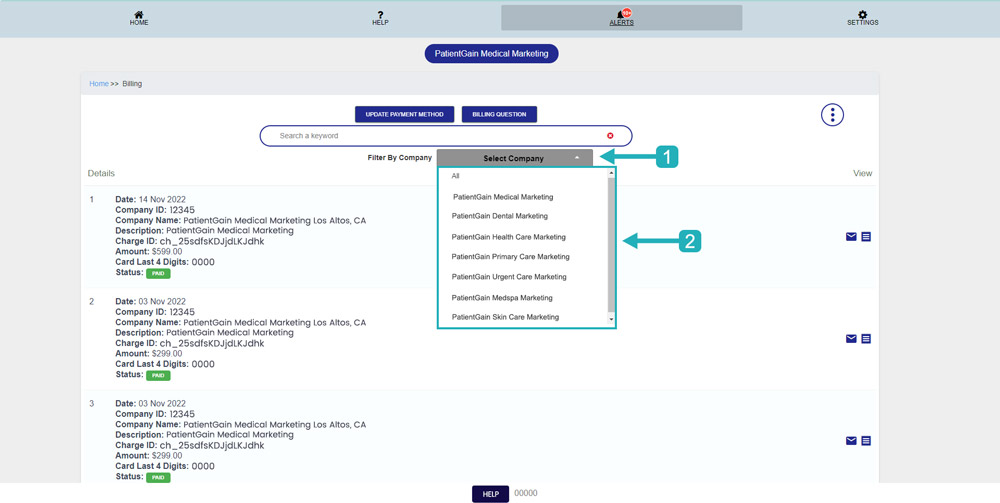
Task: Open the Settings gear icon
Action: [x=862, y=14]
